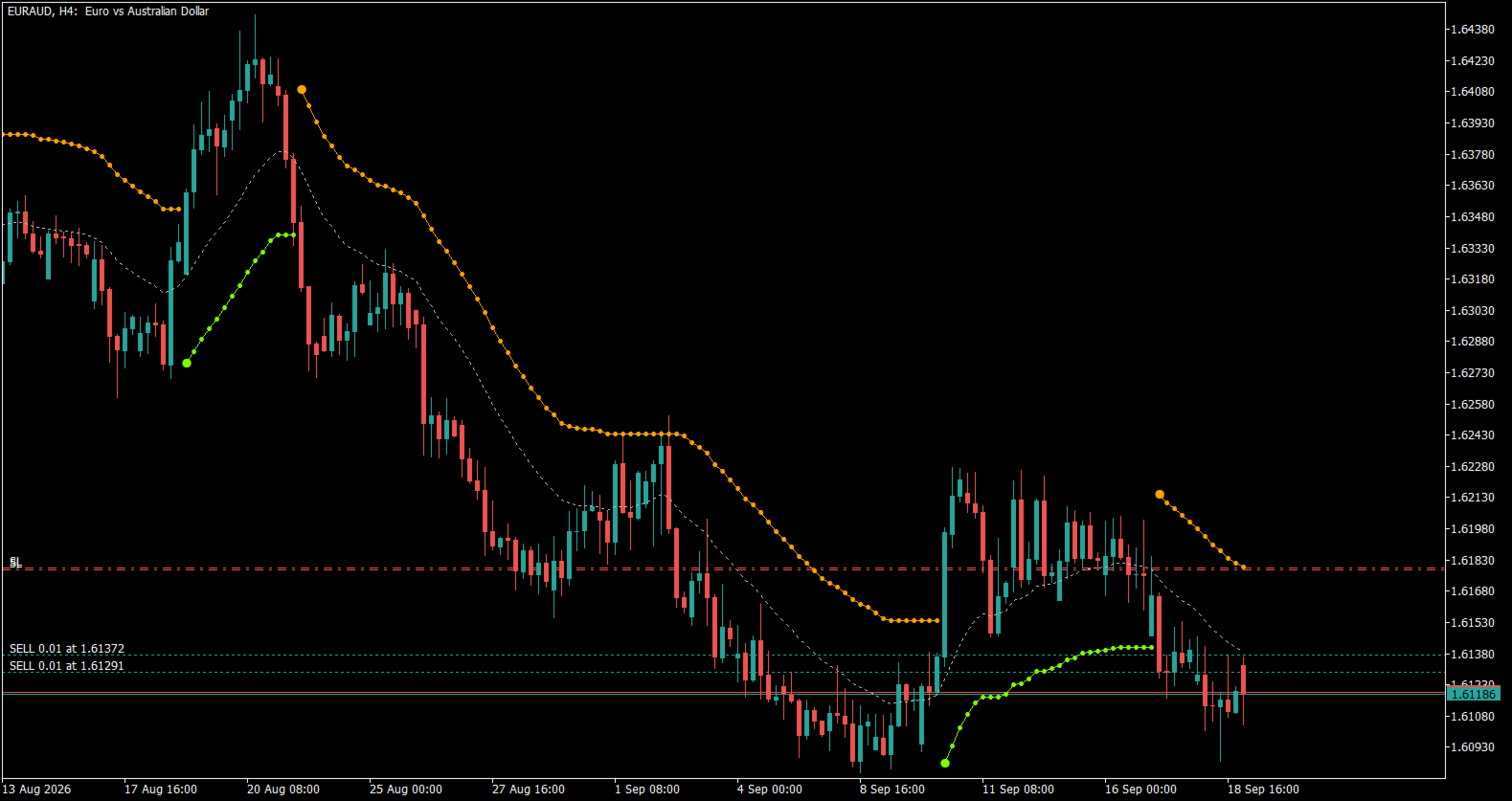This screenshot has width=1512, height=801.
Task: Click the large green dot near 17 Aug
Action: (x=187, y=363)
